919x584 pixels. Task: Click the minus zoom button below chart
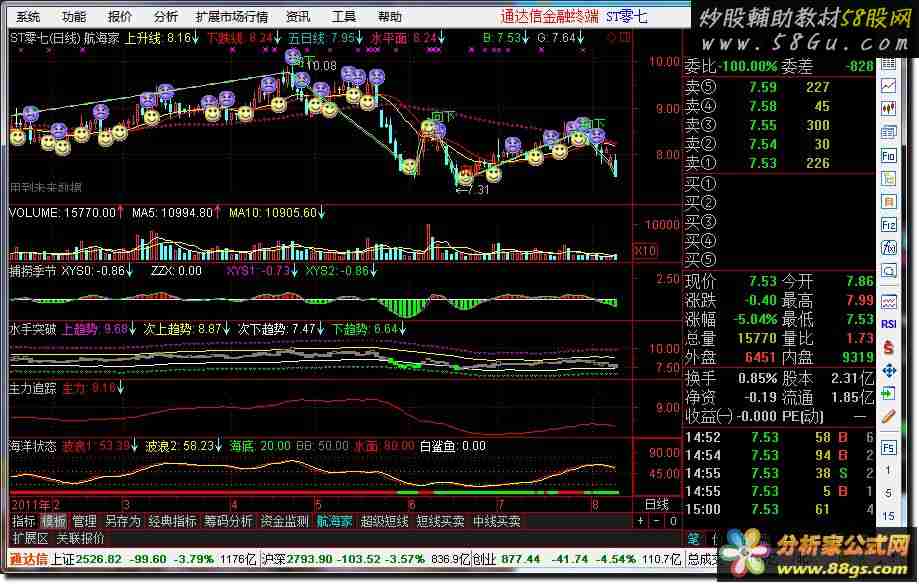point(656,521)
